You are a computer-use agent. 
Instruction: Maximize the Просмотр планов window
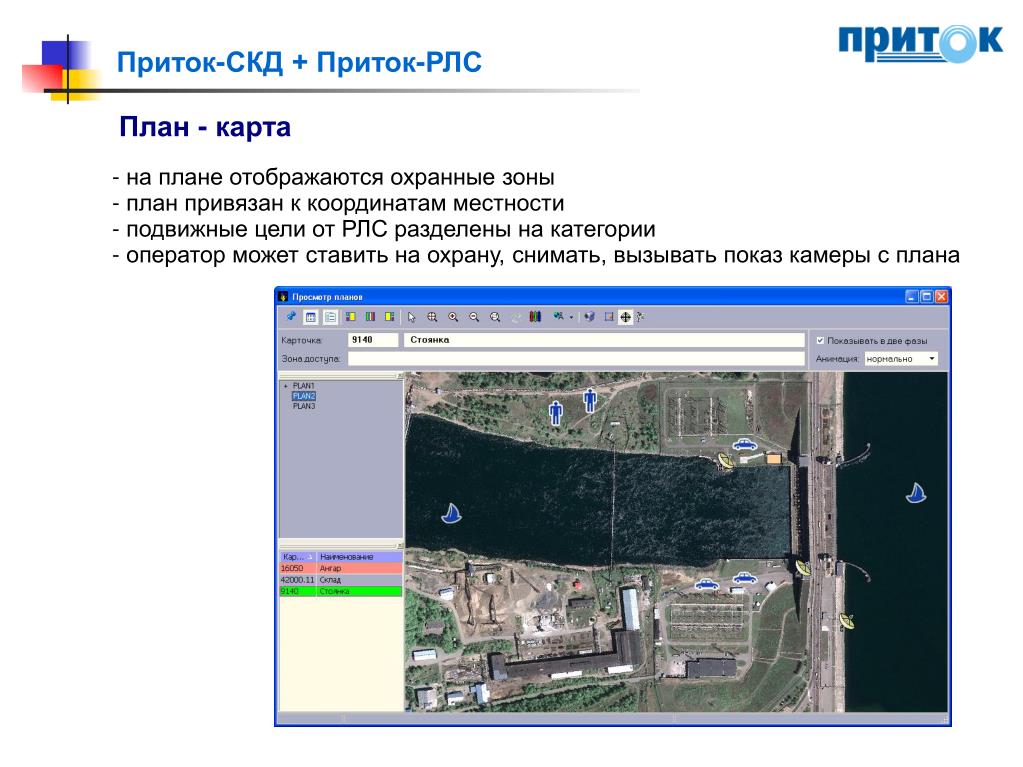[x=926, y=297]
